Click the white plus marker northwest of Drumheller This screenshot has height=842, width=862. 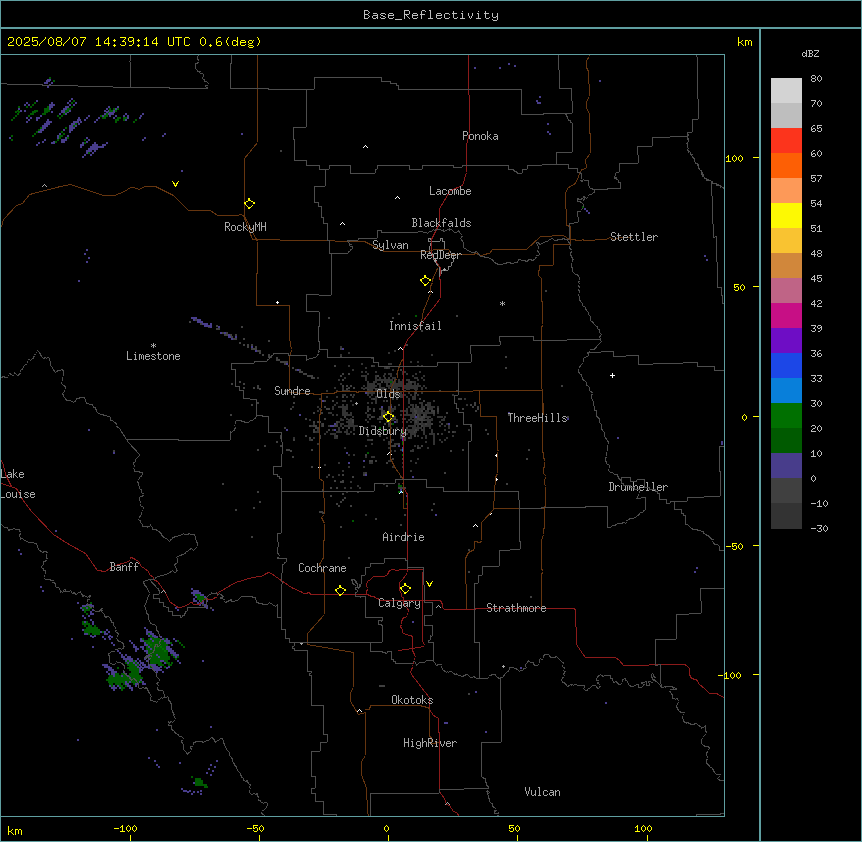pyautogui.click(x=612, y=375)
